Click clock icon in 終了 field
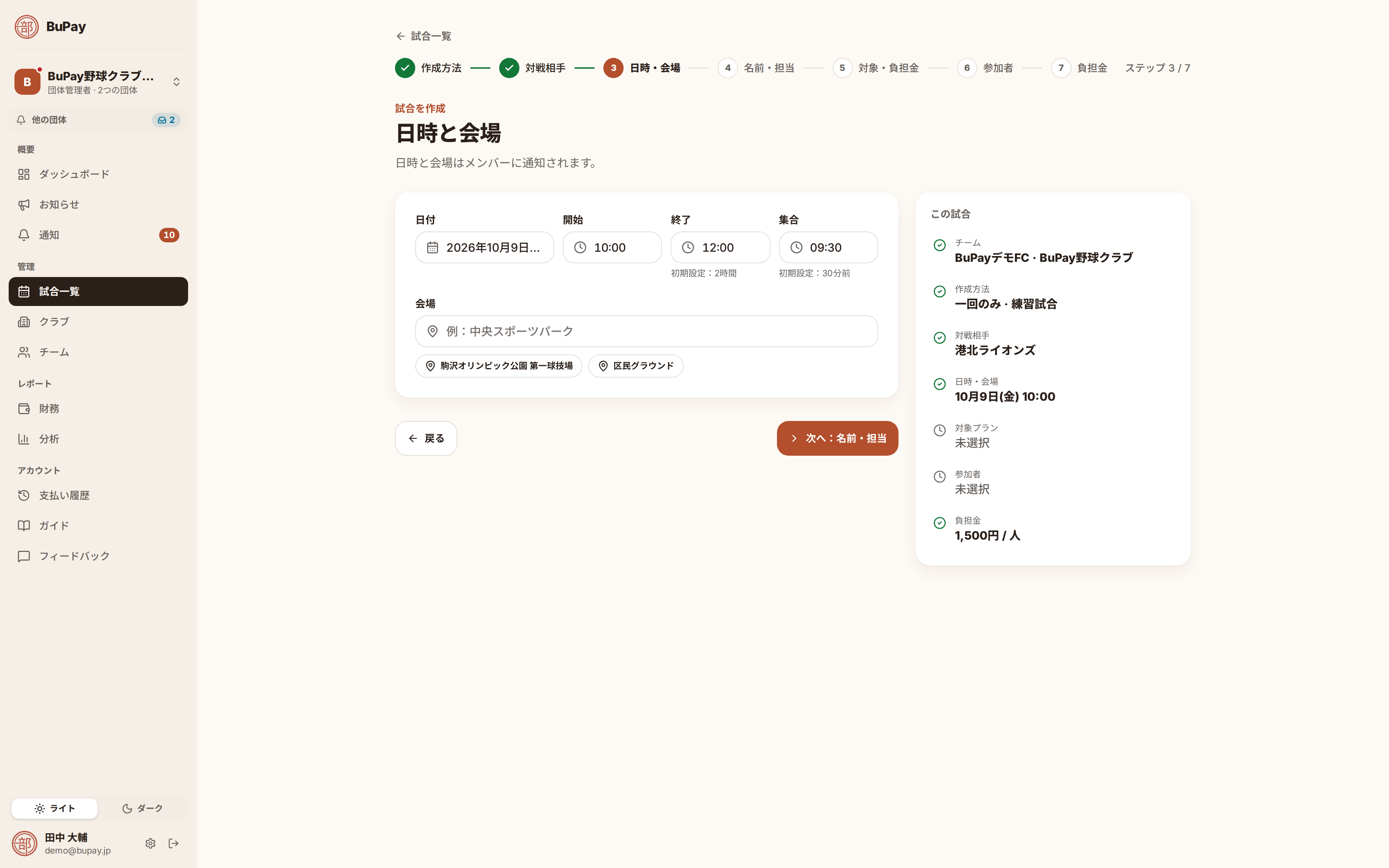The image size is (1389, 868). (x=688, y=247)
